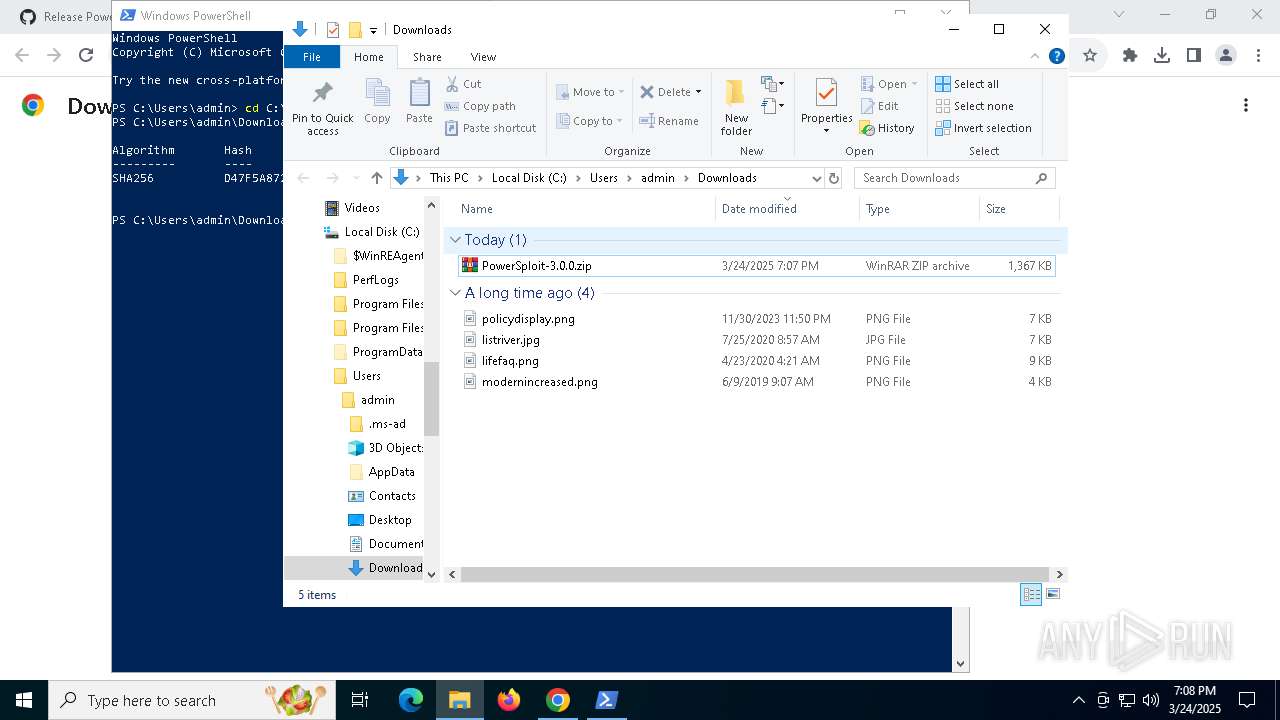Screen dimensions: 1280x720
Task: Click the horizontal scrollbar of file list
Action: click(756, 575)
